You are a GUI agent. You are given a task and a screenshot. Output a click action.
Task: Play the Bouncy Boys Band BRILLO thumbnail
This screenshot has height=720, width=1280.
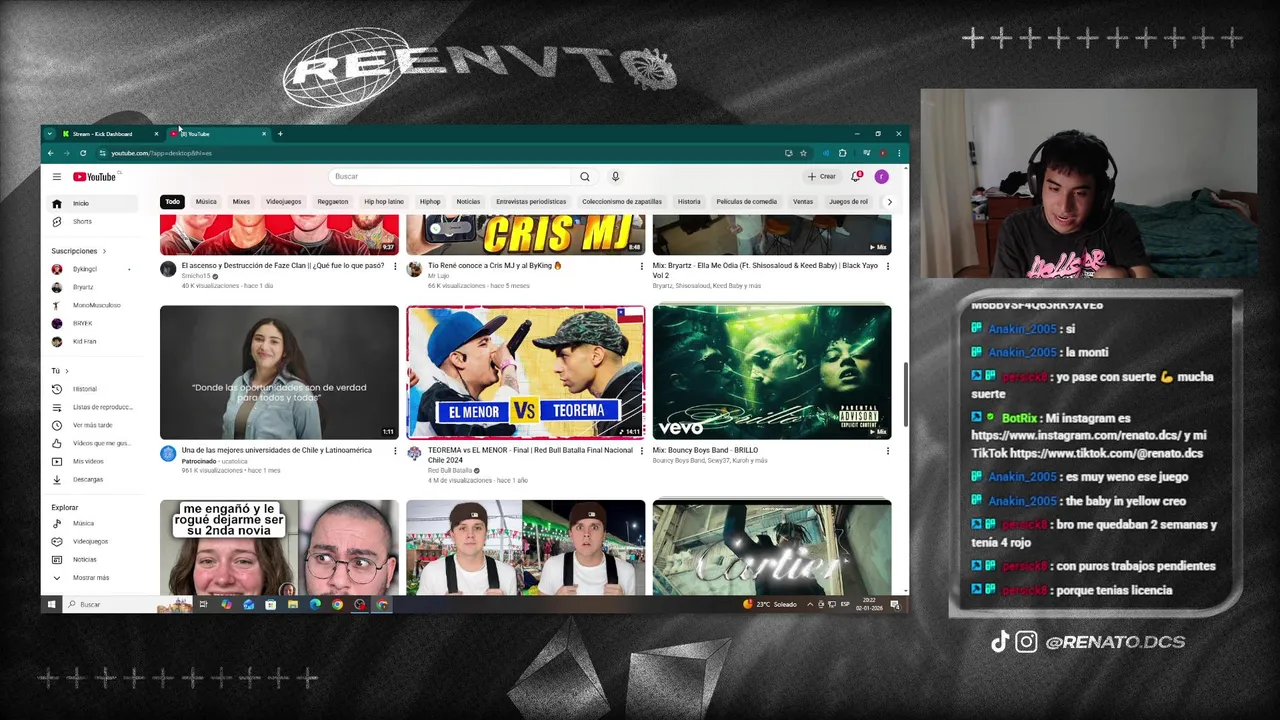point(772,372)
